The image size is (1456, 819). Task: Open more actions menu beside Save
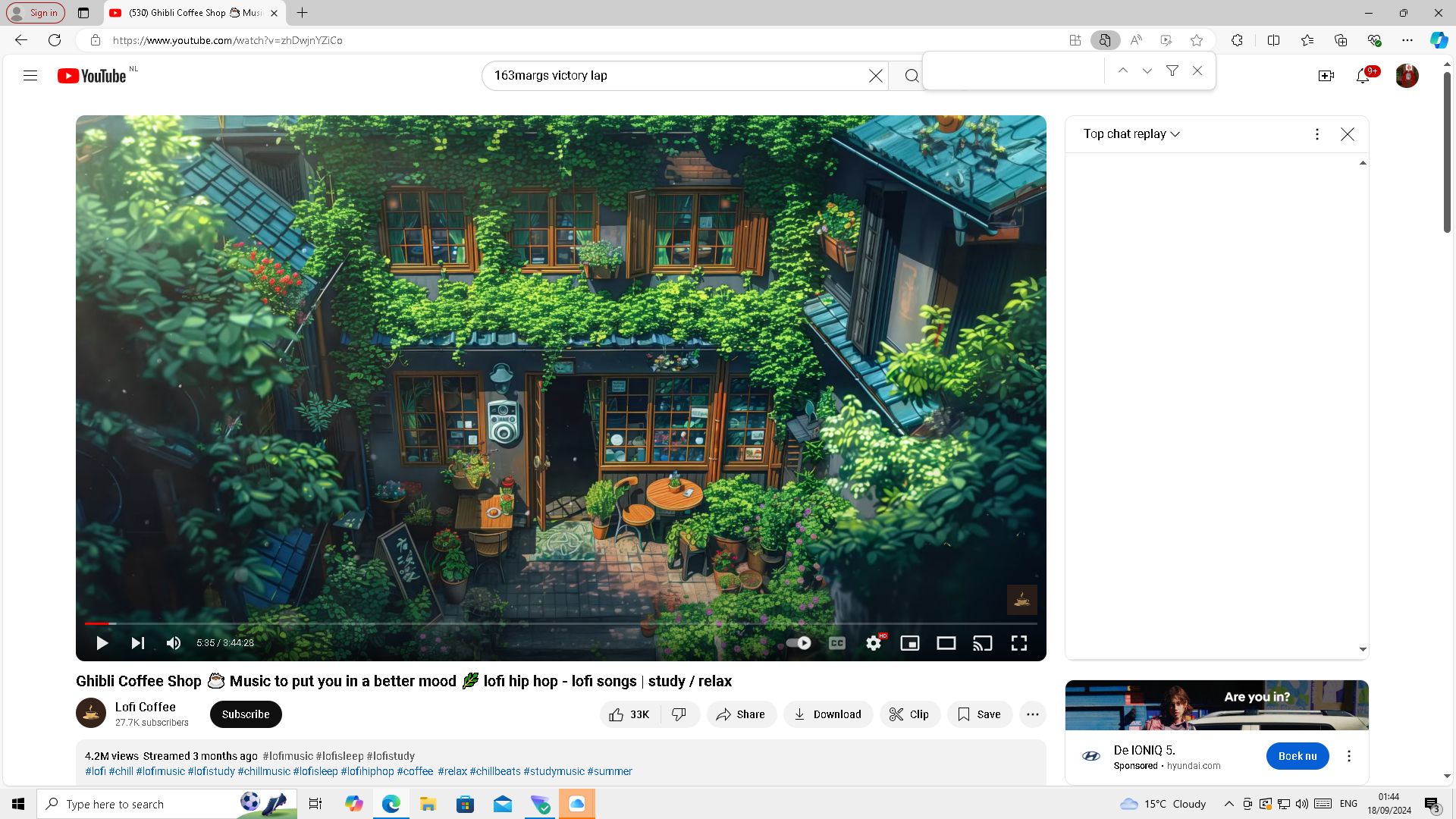[x=1032, y=714]
